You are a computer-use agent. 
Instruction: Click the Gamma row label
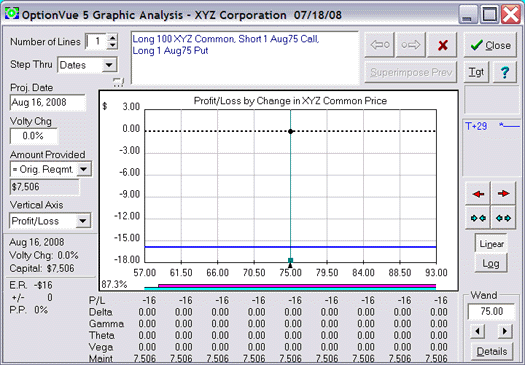pyautogui.click(x=106, y=324)
